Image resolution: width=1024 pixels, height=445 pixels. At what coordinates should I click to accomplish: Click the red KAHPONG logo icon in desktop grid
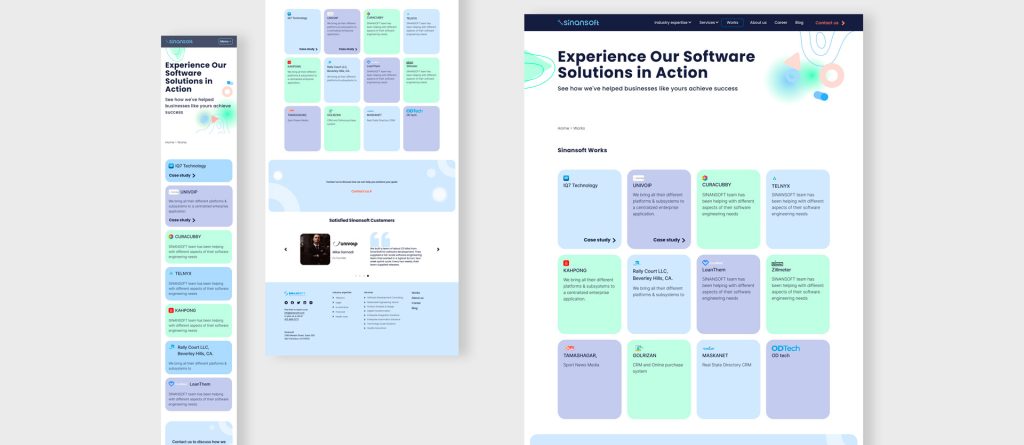click(565, 262)
